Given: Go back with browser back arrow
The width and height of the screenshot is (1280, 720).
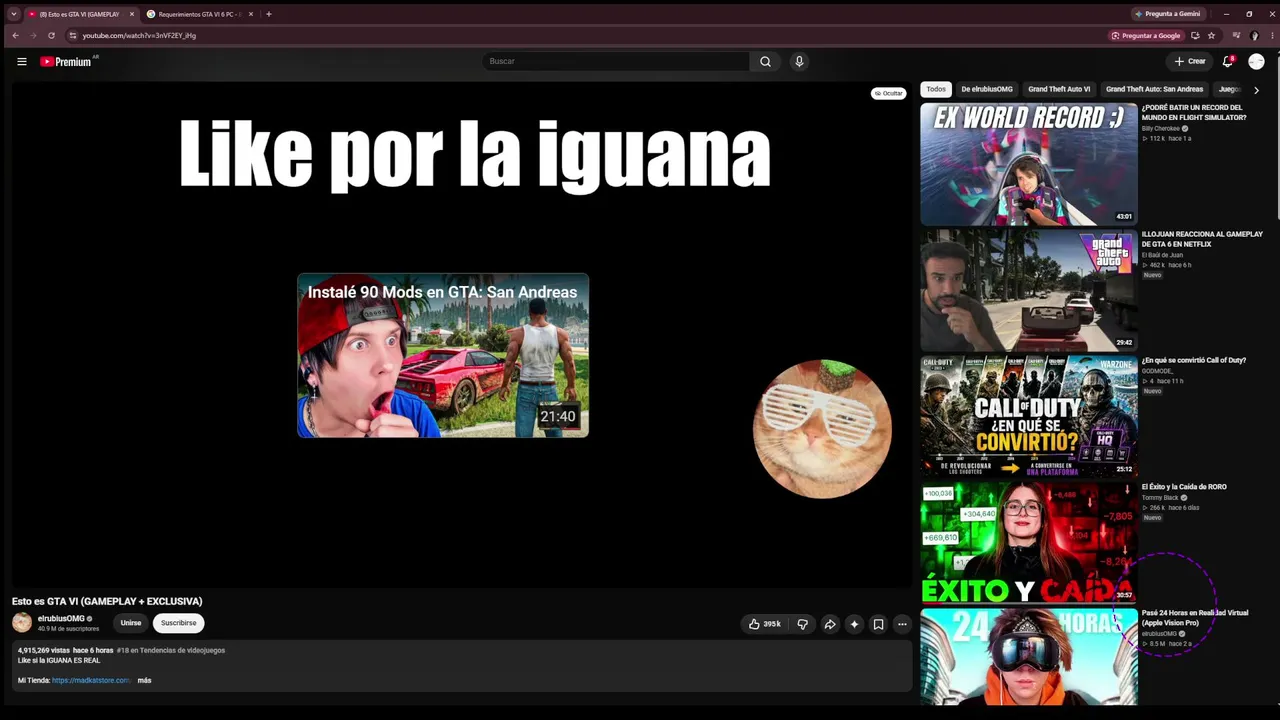Looking at the screenshot, I should (x=15, y=35).
